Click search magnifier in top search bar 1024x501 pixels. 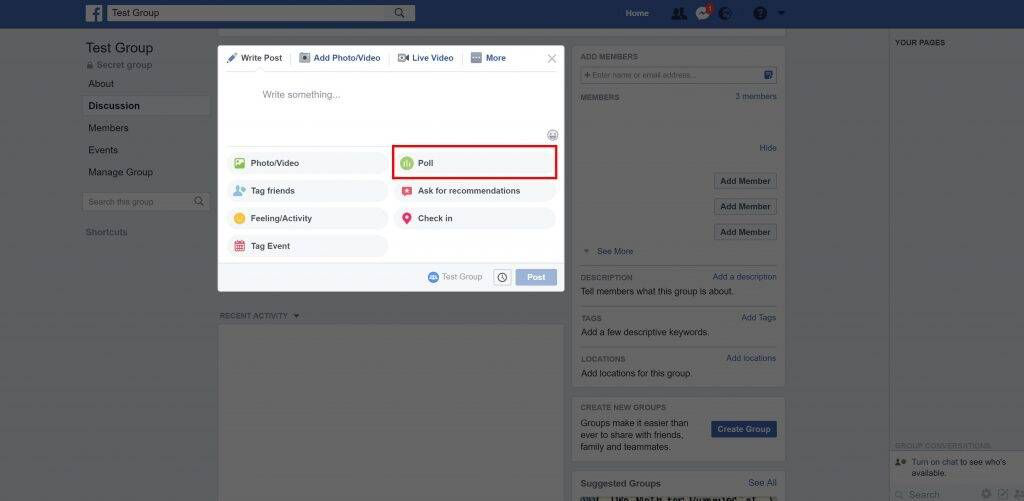click(x=400, y=13)
